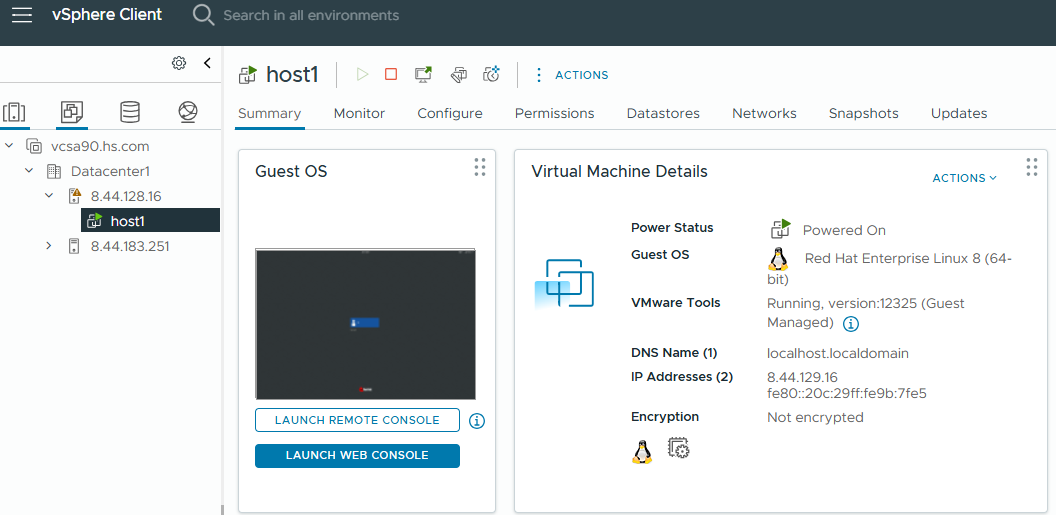Power on the host1 virtual machine
Screen dimensions: 1056x515
(x=362, y=75)
